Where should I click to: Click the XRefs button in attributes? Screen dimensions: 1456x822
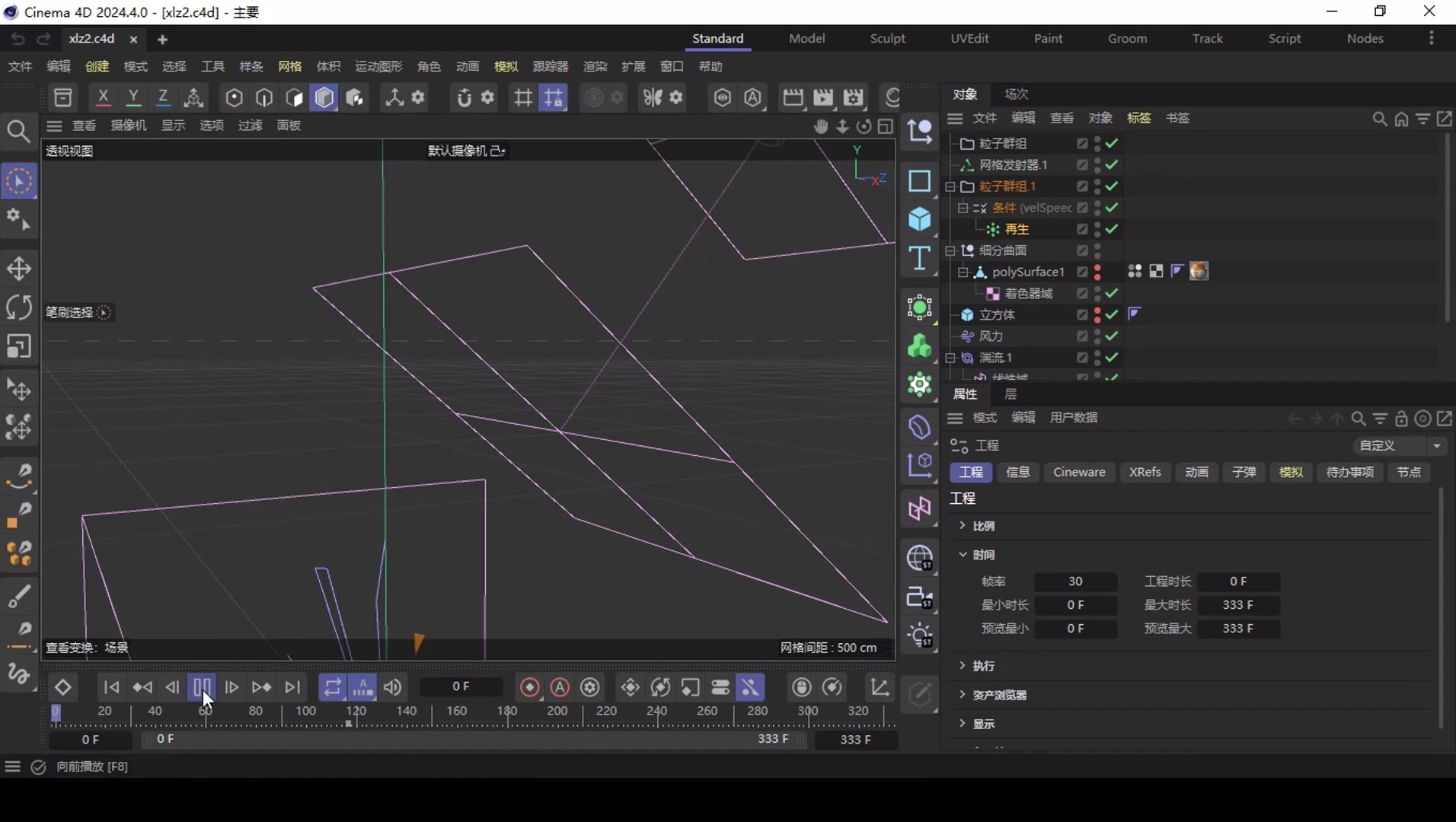[1145, 473]
